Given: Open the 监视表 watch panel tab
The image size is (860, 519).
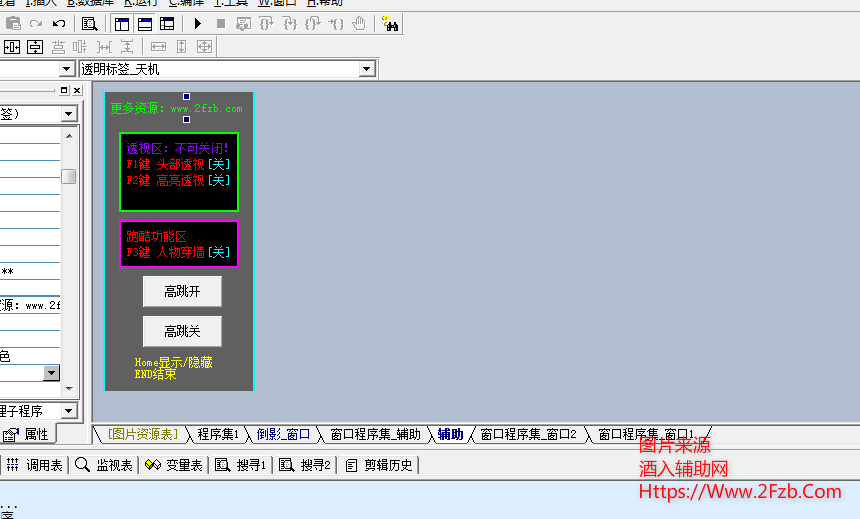Looking at the screenshot, I should point(105,465).
